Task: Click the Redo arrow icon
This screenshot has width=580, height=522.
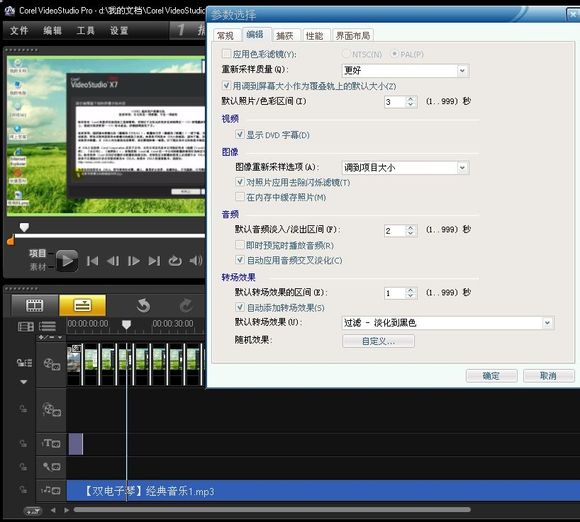Action: coord(186,306)
